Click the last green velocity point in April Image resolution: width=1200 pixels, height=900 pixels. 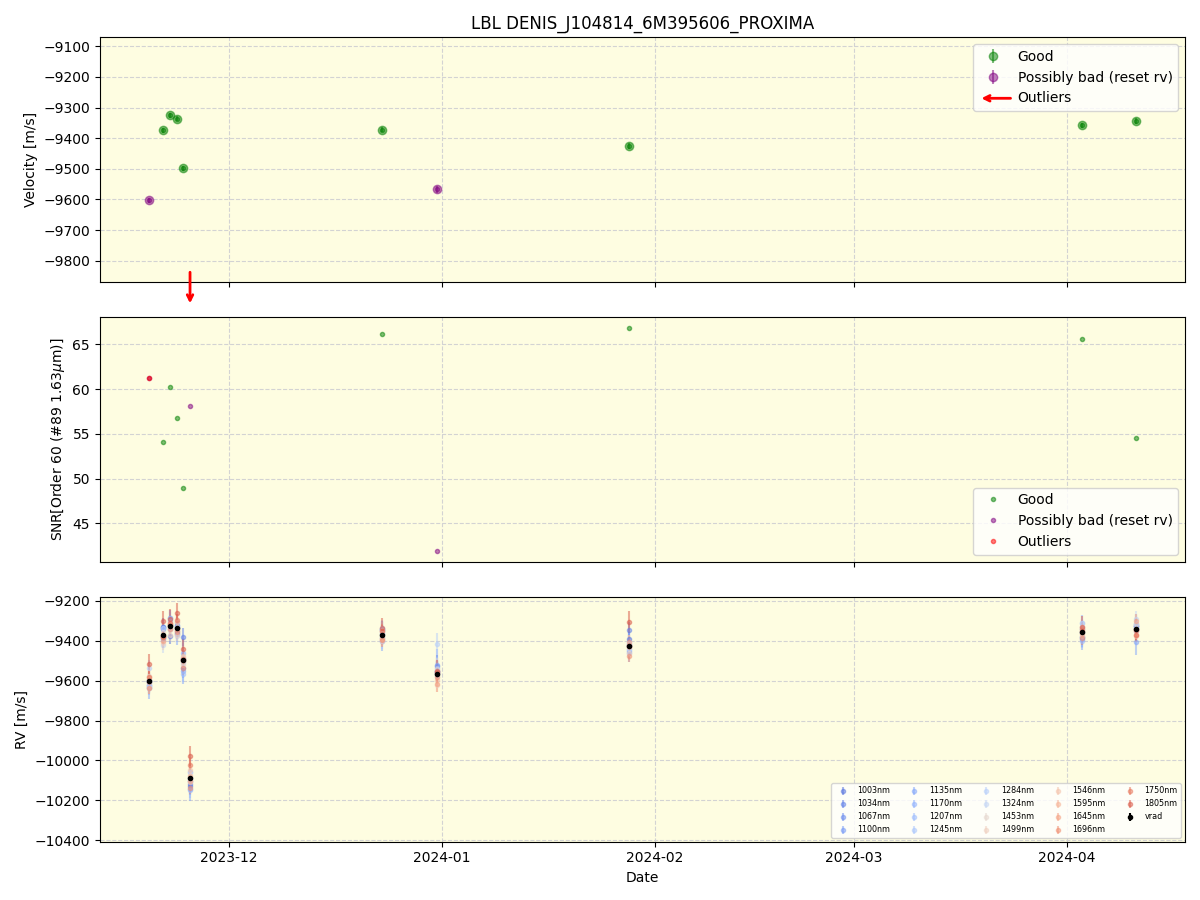(1136, 121)
